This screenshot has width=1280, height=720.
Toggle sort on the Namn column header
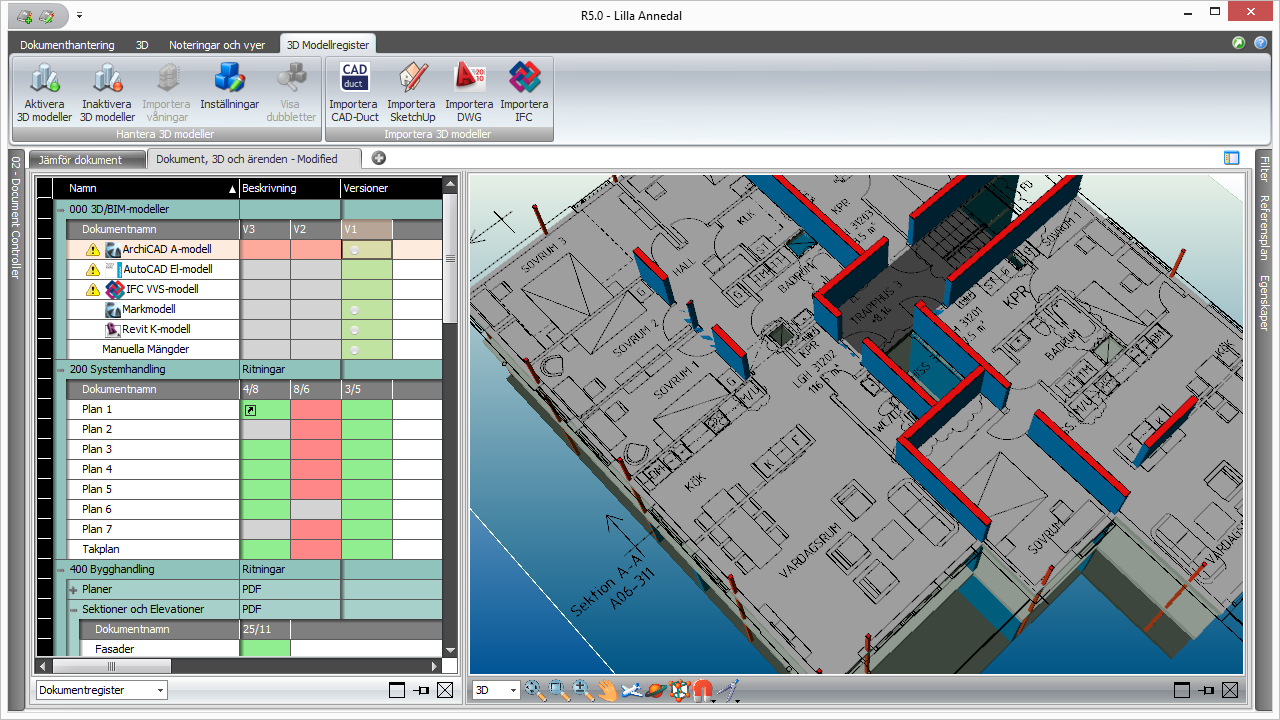146,188
